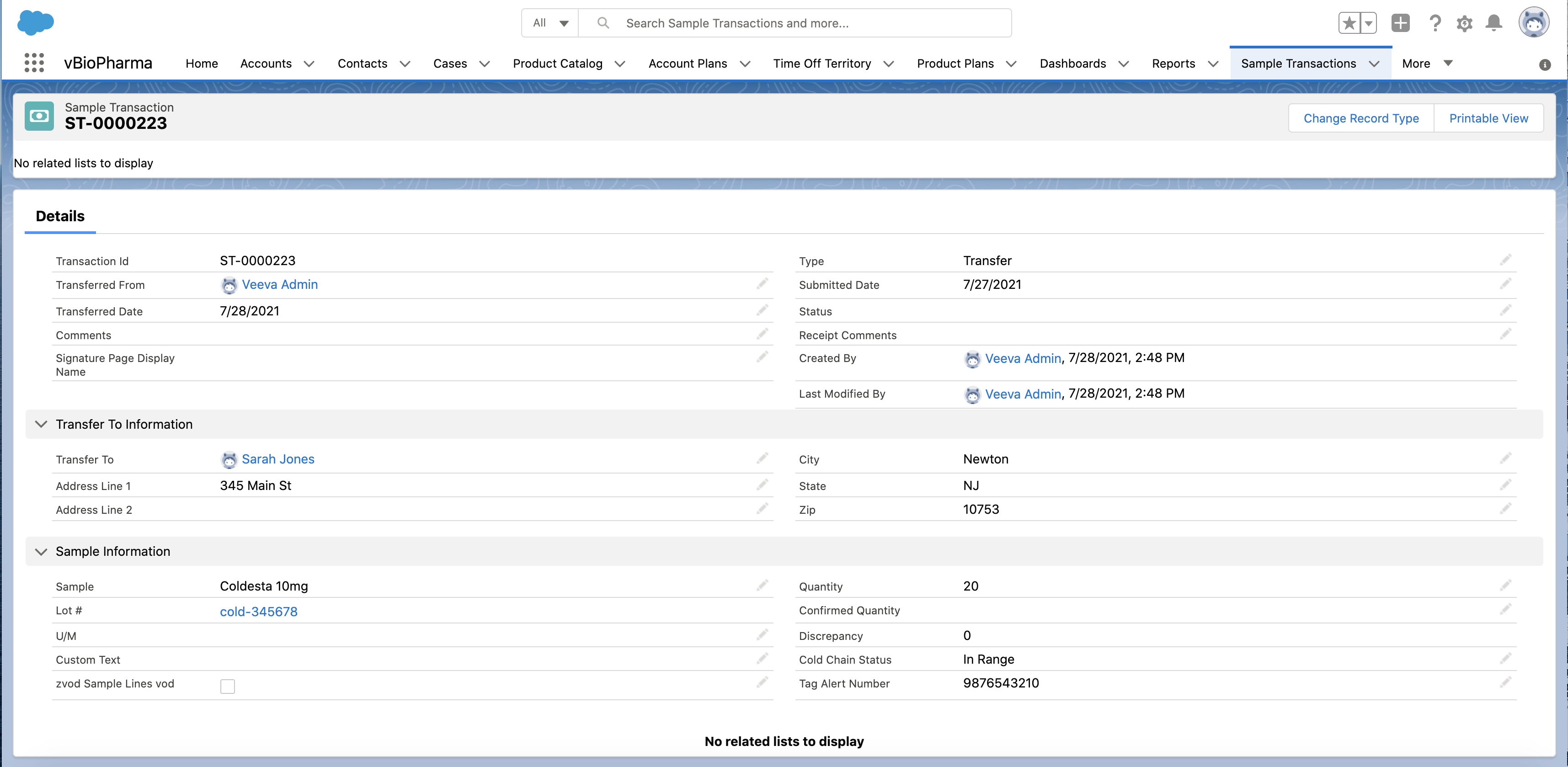The image size is (1568, 767).
Task: Open the Setup gear icon
Action: (1464, 23)
